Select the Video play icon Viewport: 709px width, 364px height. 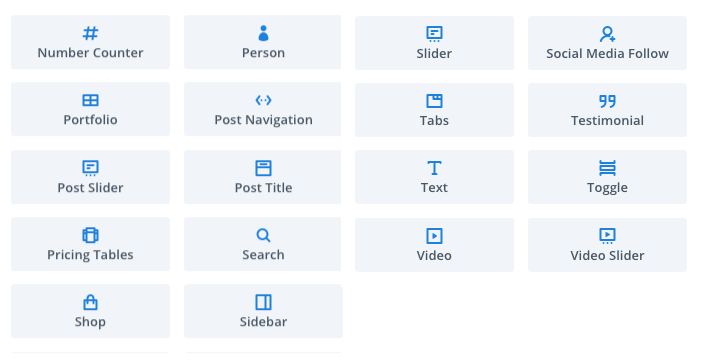pyautogui.click(x=434, y=236)
